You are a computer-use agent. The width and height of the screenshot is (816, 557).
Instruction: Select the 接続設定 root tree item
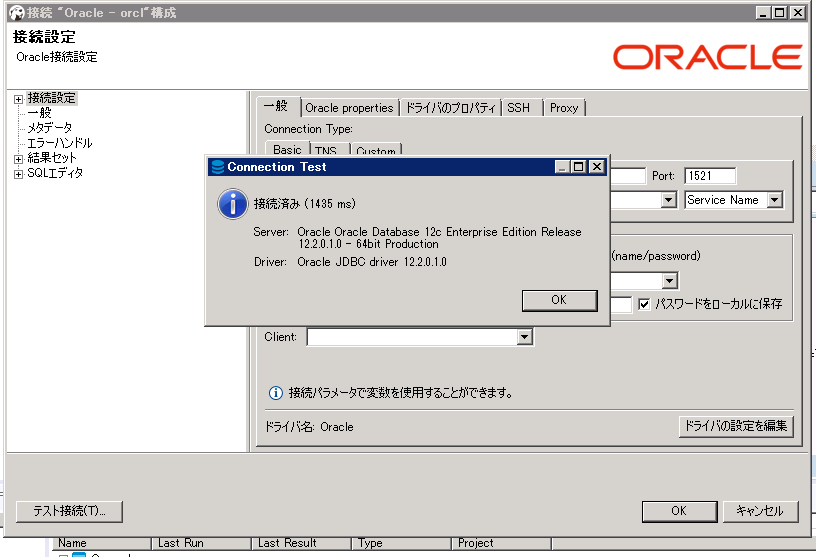point(52,98)
